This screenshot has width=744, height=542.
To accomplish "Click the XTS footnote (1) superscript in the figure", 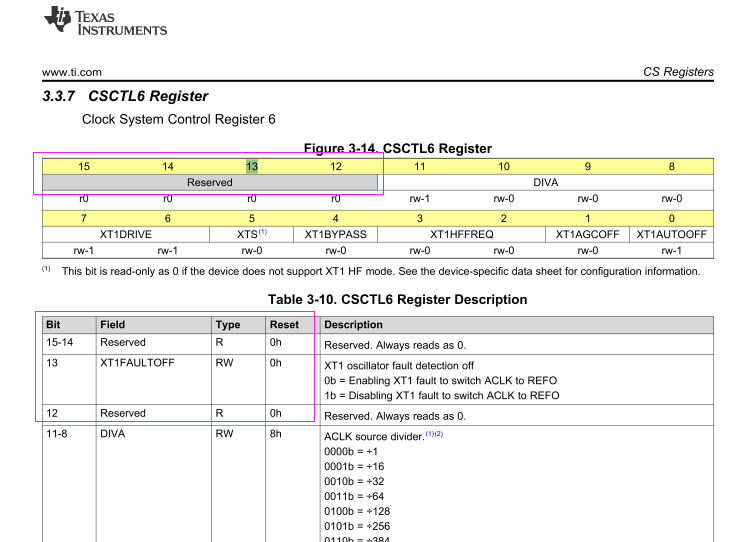I will tap(263, 232).
